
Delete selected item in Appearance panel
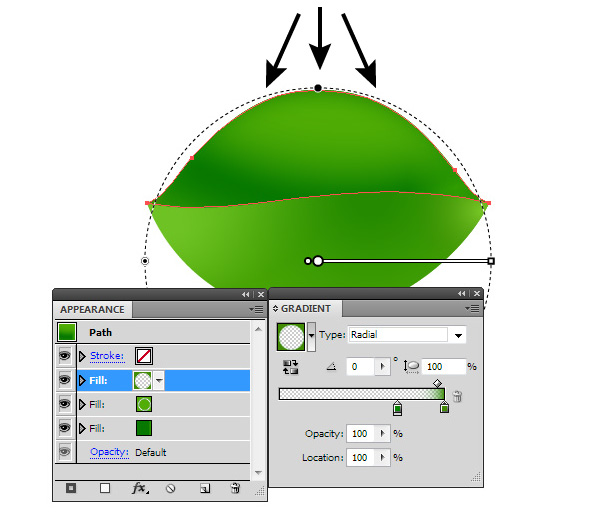[x=235, y=488]
